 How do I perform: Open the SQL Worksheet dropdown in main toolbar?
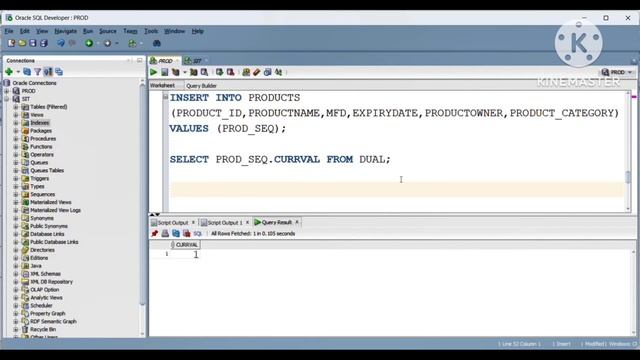(x=142, y=43)
